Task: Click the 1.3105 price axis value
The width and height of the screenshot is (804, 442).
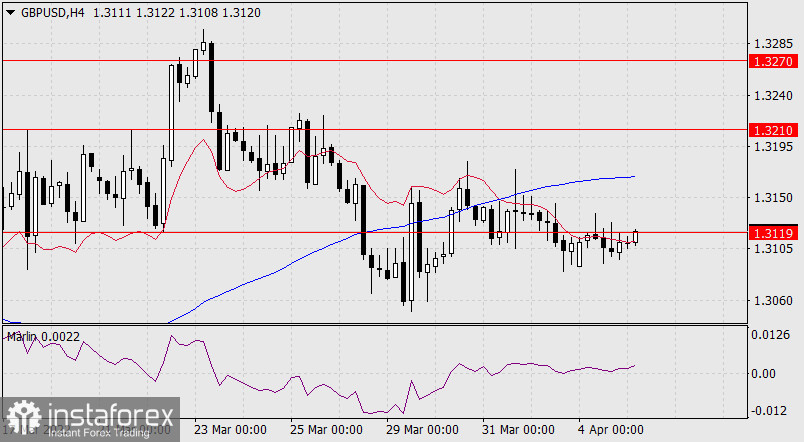Action: (773, 249)
